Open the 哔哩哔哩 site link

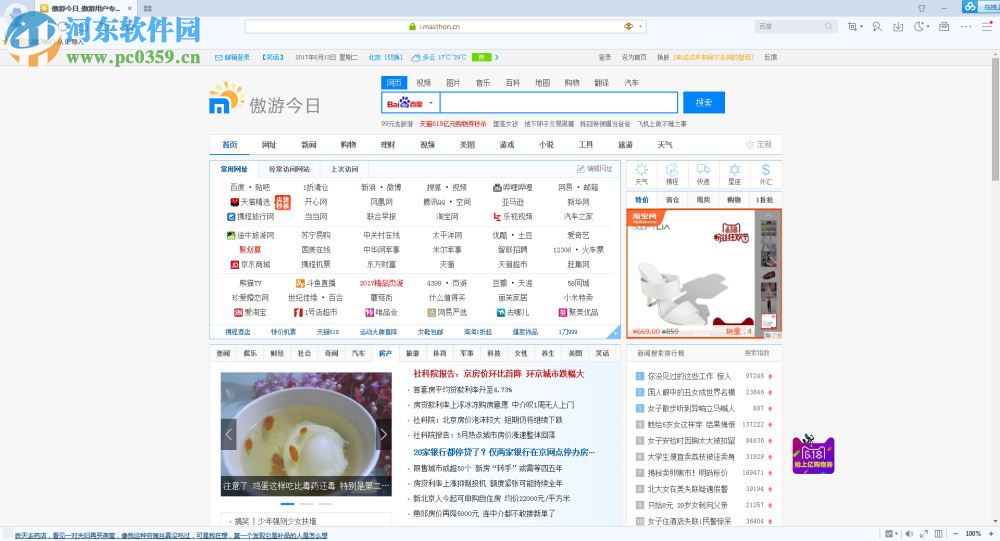(512, 188)
